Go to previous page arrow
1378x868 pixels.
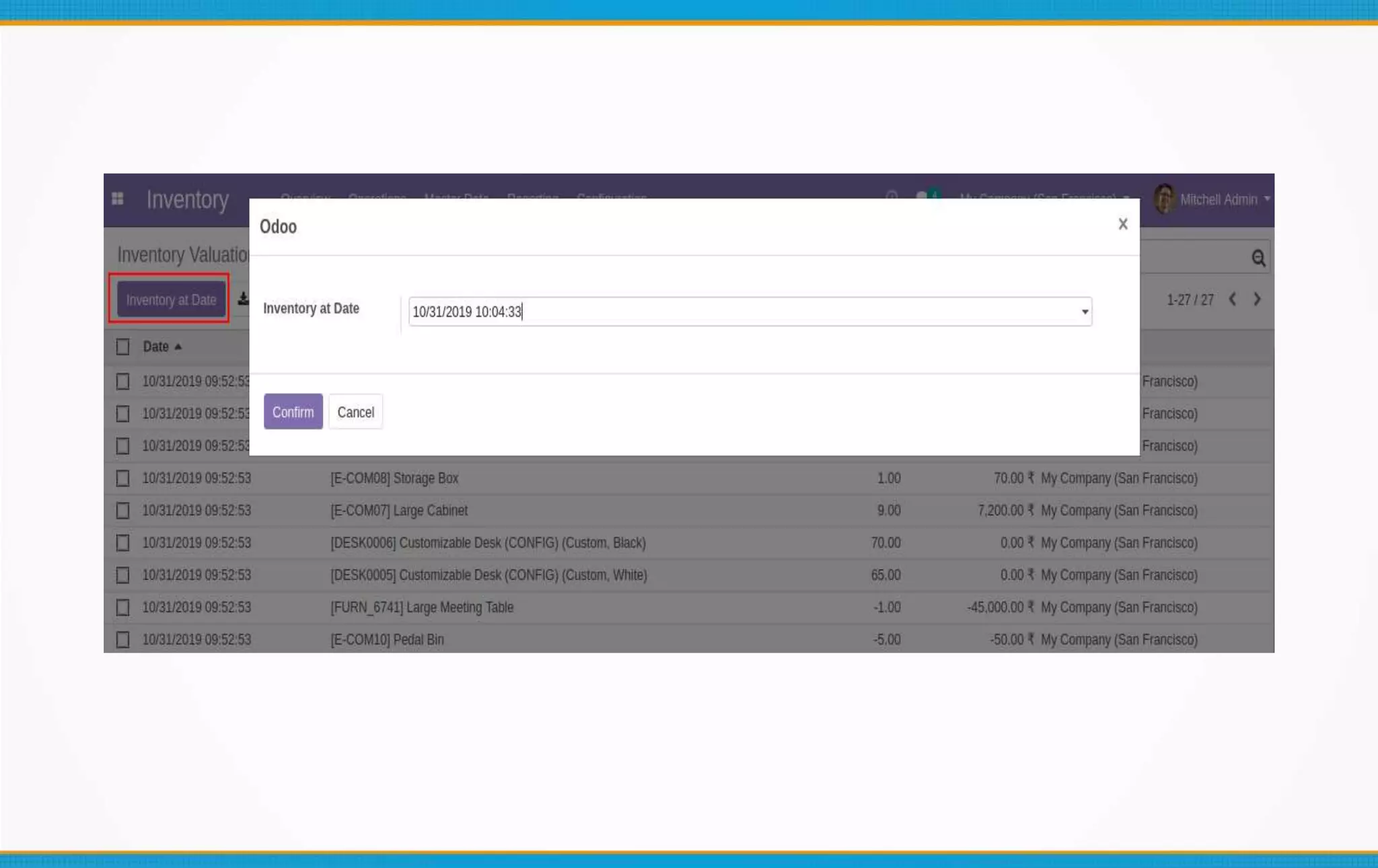click(x=1232, y=299)
